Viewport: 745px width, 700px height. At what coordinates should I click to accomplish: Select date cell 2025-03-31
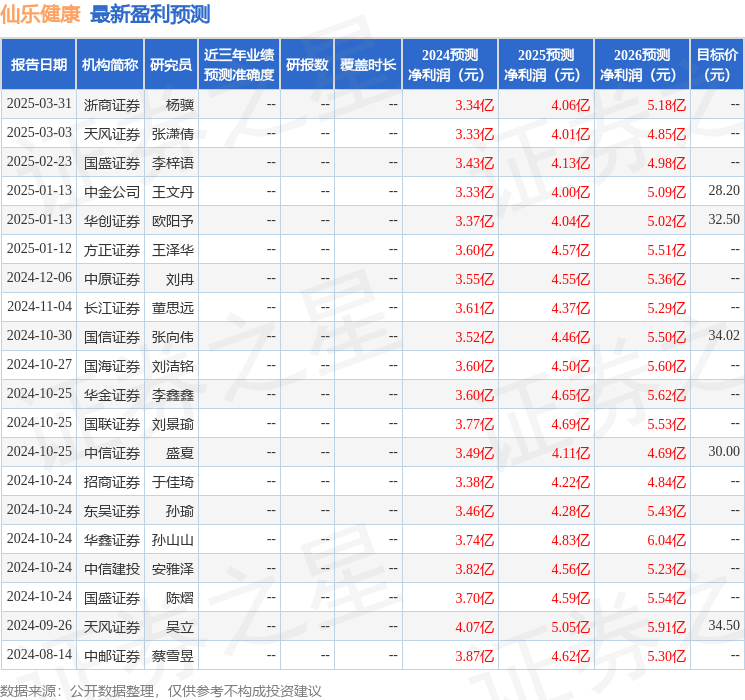(x=39, y=104)
